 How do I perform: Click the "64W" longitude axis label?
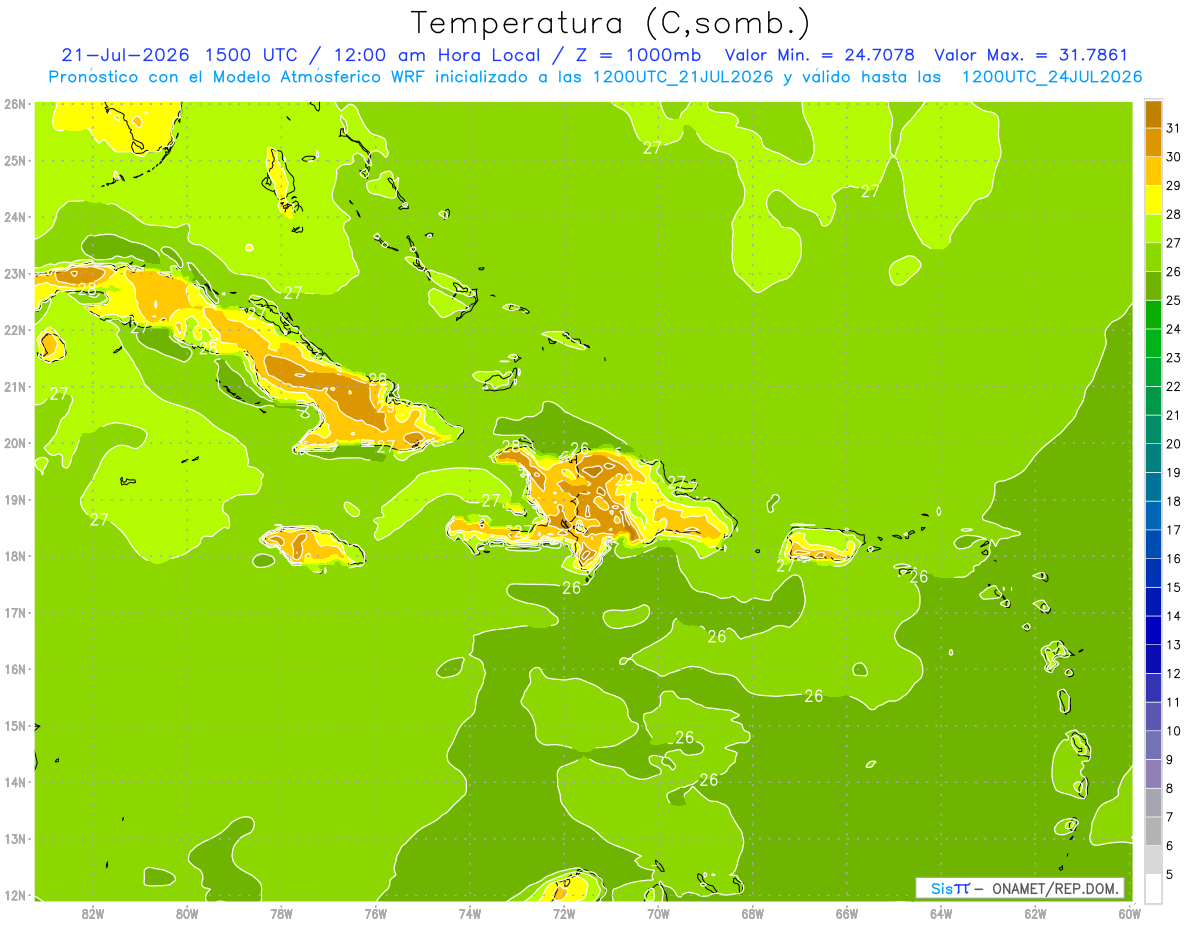coord(941,914)
